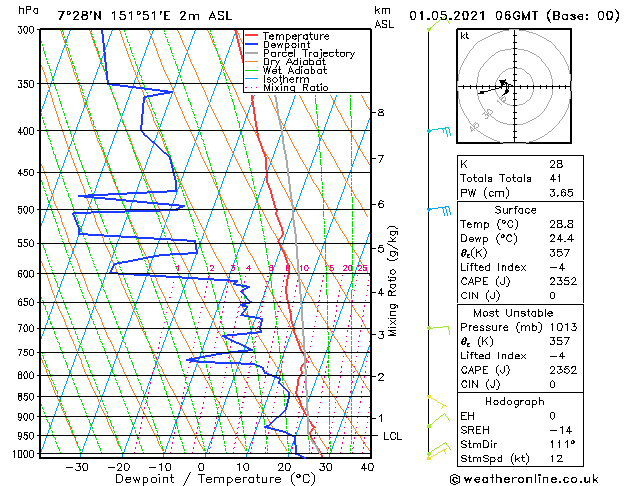This screenshot has height=486, width=629.
Task: Click the hodograph circular plot
Action: 514,86
